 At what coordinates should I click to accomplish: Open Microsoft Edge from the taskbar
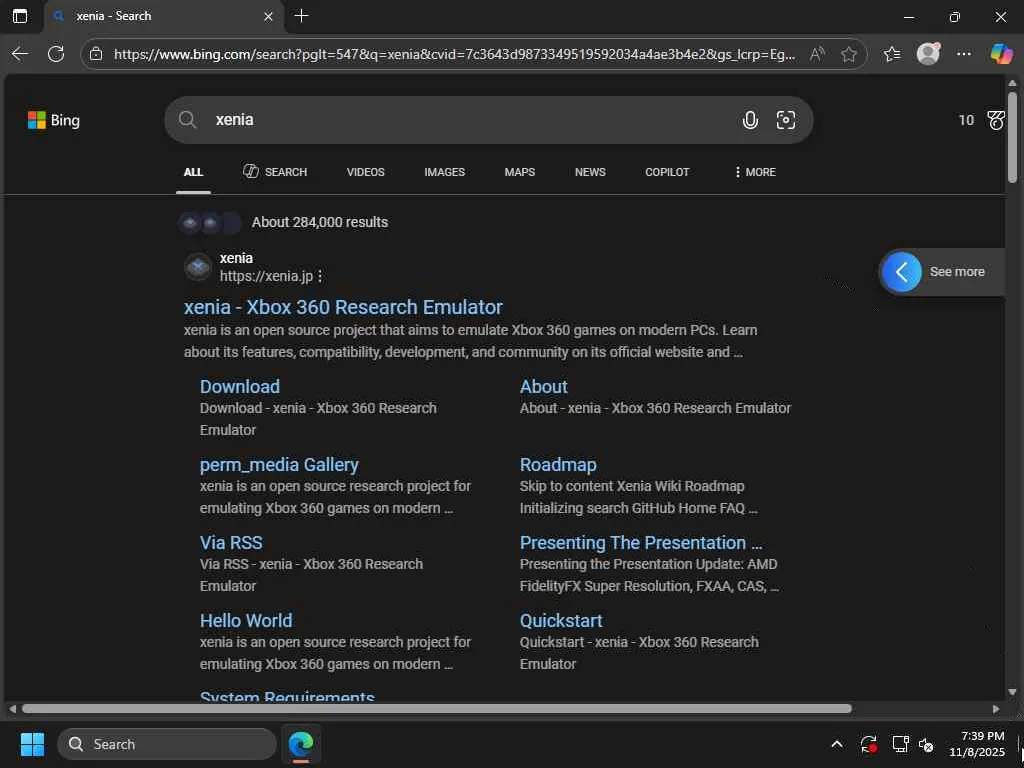(x=301, y=744)
